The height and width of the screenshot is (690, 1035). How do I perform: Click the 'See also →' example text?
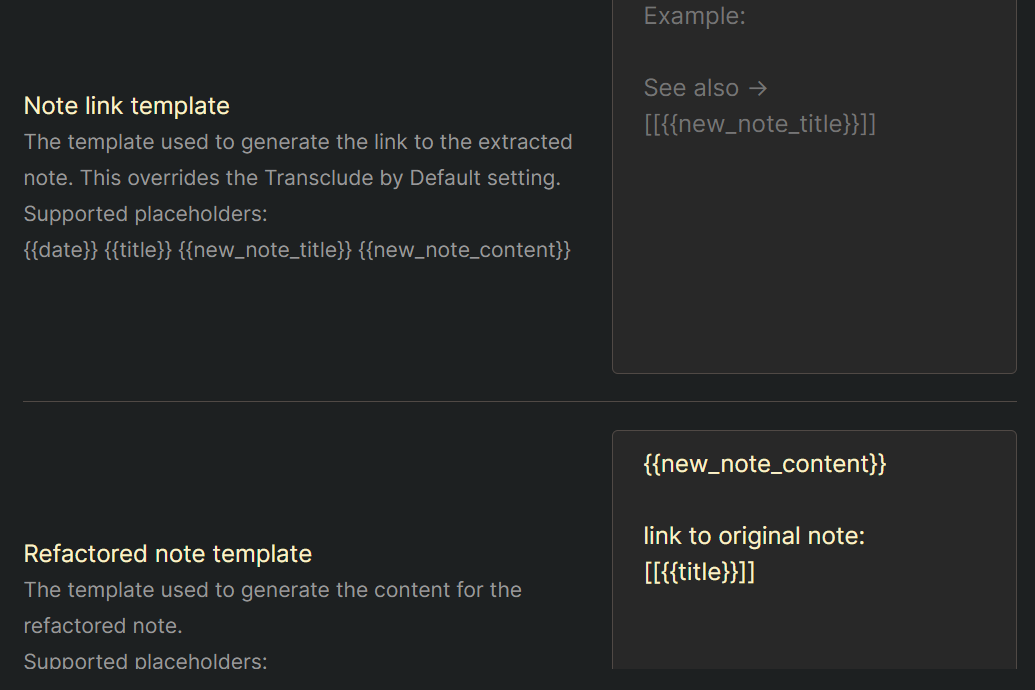(705, 88)
